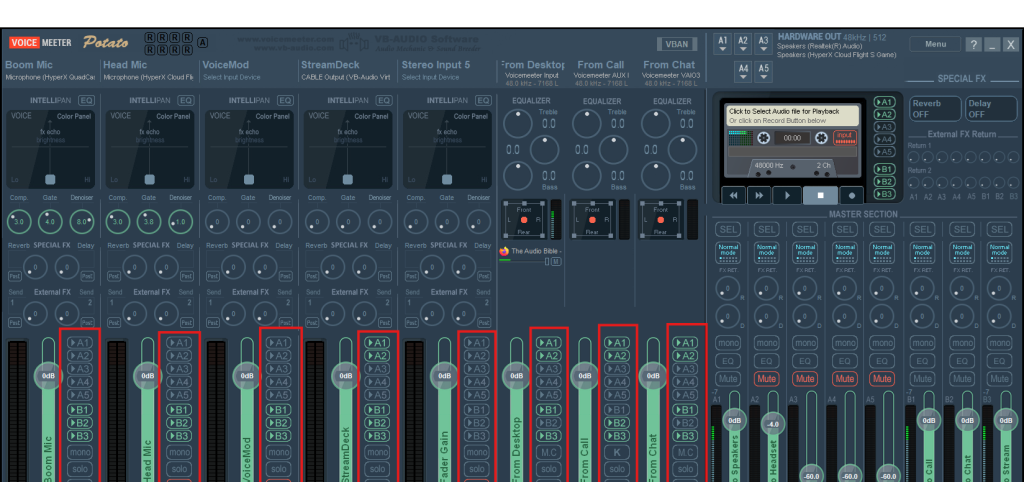
Task: Mute the A1 Speakers master bus
Action: [x=728, y=378]
